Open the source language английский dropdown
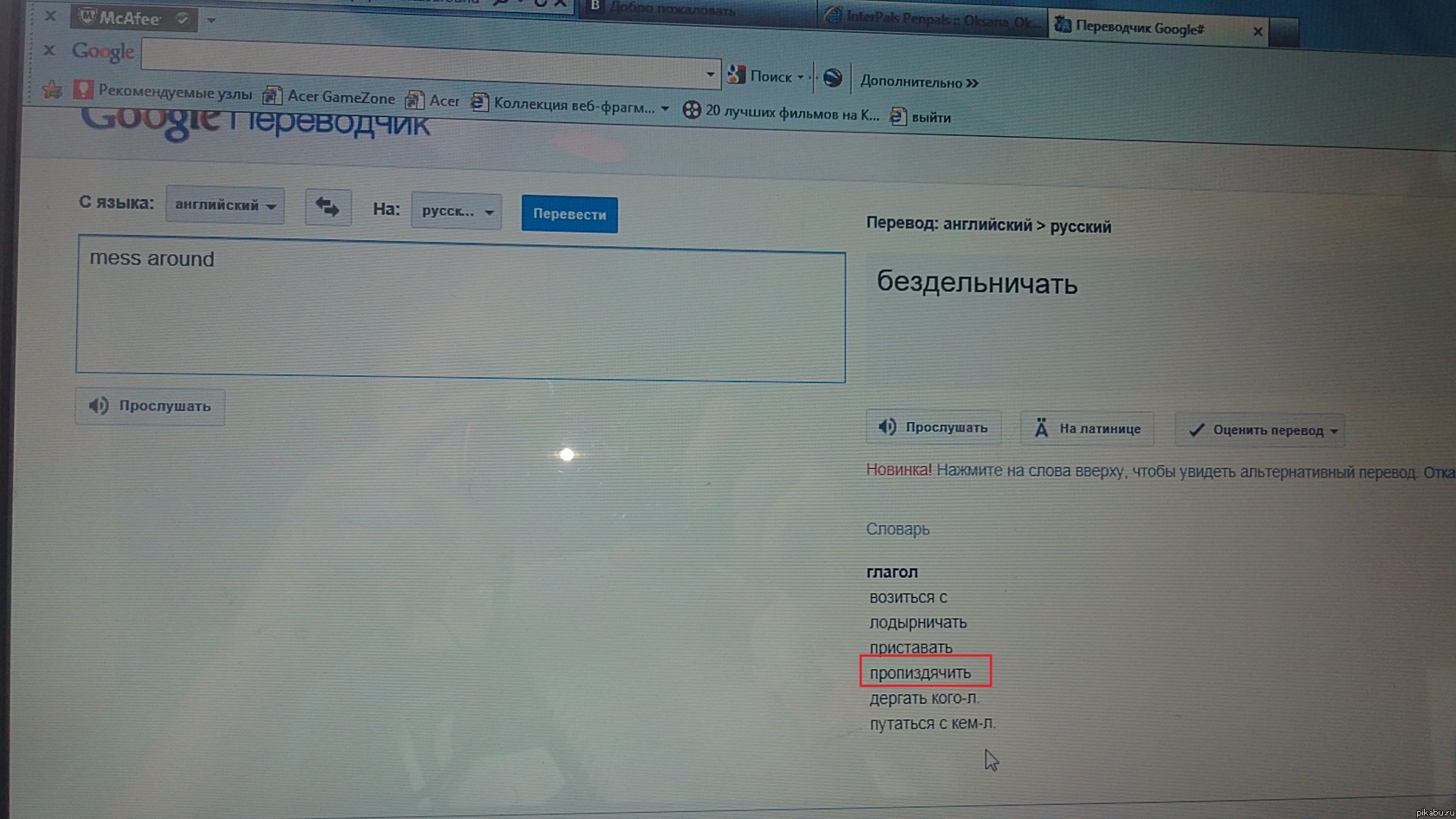This screenshot has width=1456, height=819. tap(225, 205)
